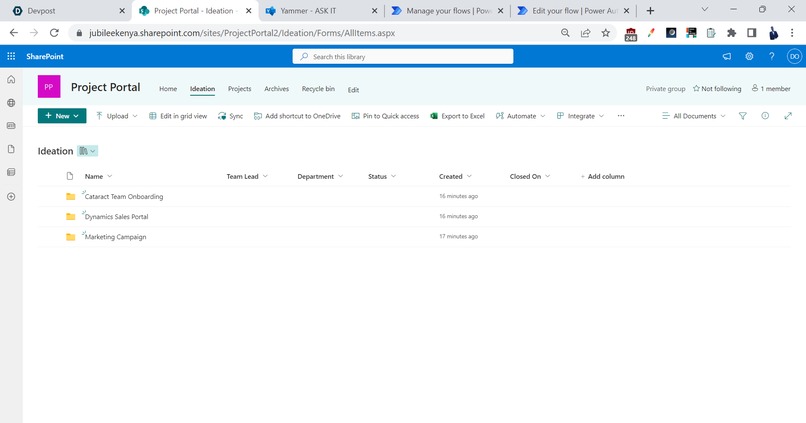Viewport: 806px width, 423px height.
Task: Open the DO account profile avatar
Action: [795, 57]
